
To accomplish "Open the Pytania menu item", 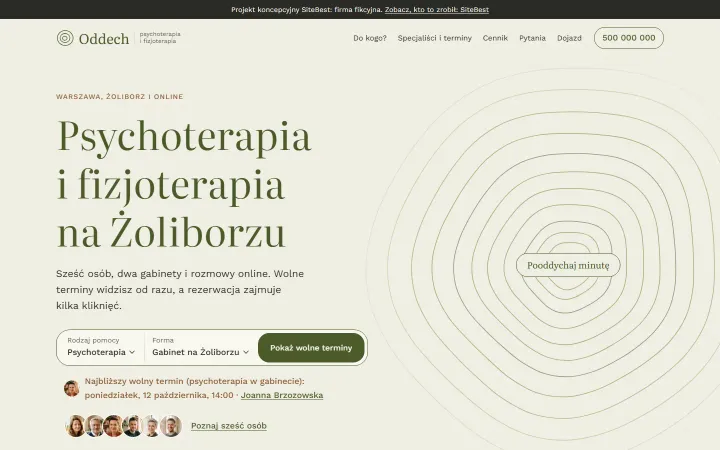I will [532, 38].
